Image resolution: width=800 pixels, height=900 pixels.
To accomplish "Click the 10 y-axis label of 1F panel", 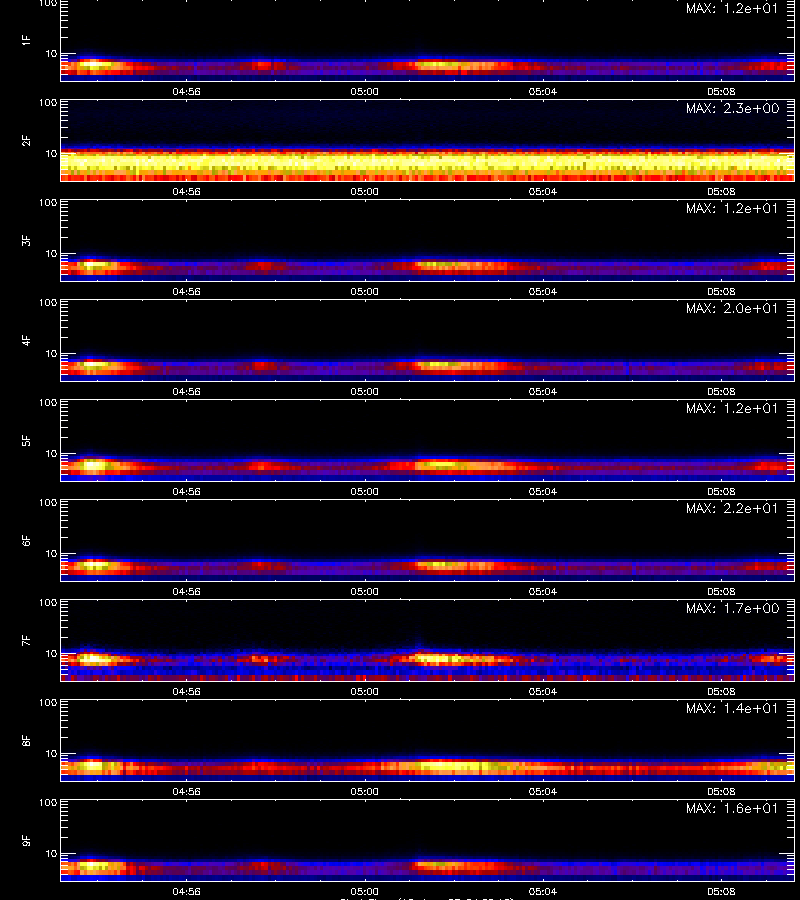I will (x=51, y=53).
